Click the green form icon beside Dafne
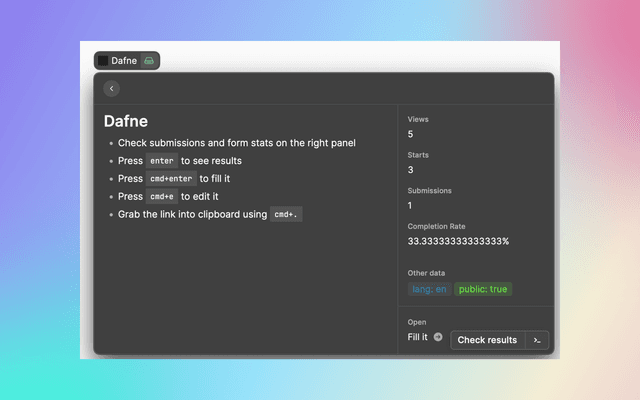 [x=148, y=61]
